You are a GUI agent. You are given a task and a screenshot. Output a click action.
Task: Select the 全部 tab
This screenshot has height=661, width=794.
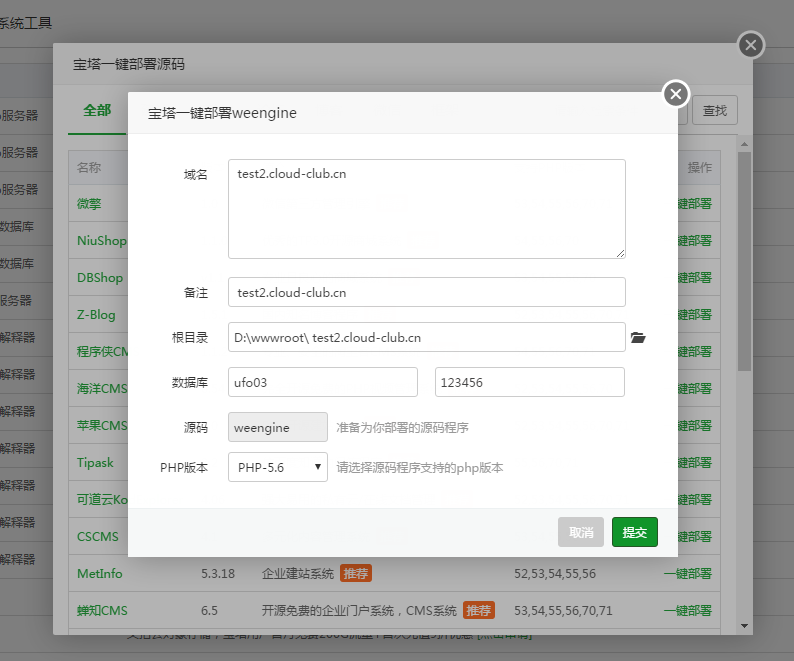pos(97,110)
